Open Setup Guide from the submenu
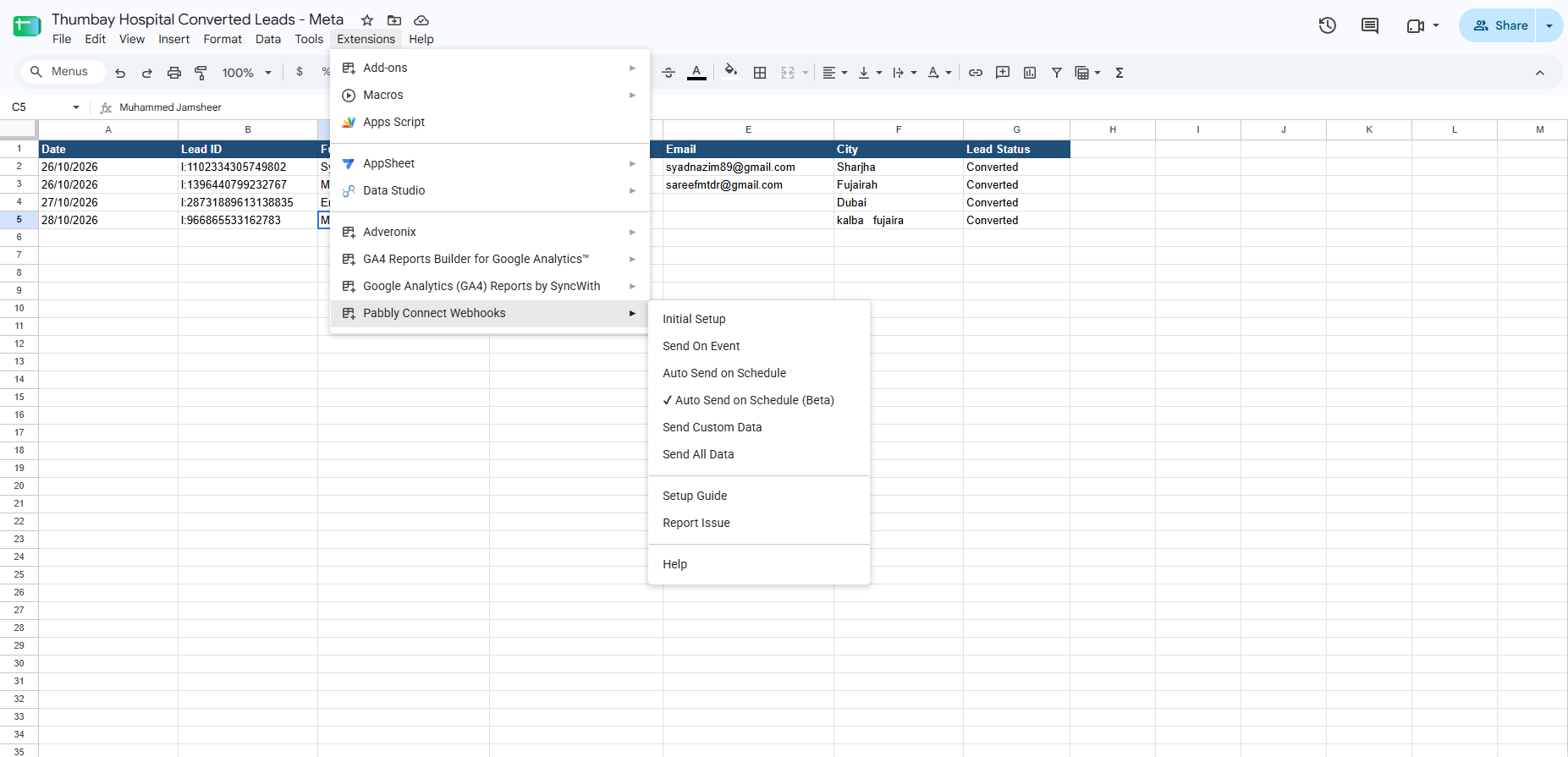 758,496
